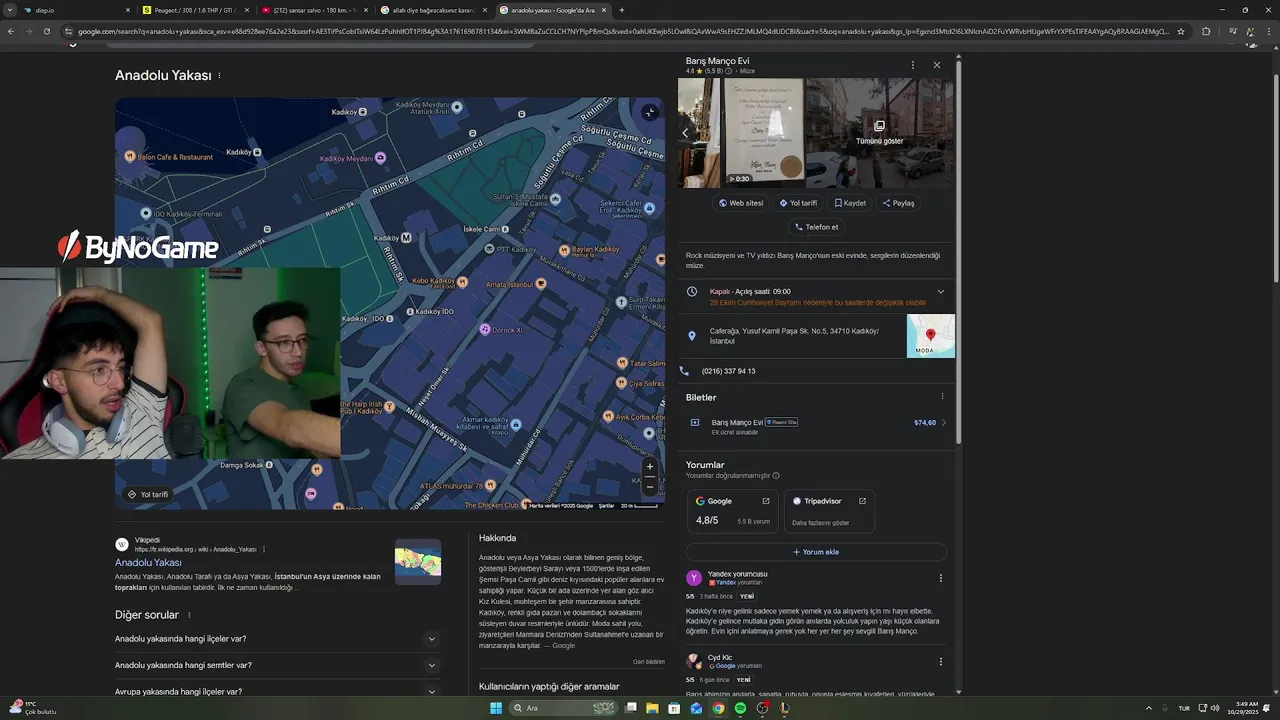Open the Barış Manço Evi panel three-dot menu
Image resolution: width=1280 pixels, height=720 pixels.
912,65
